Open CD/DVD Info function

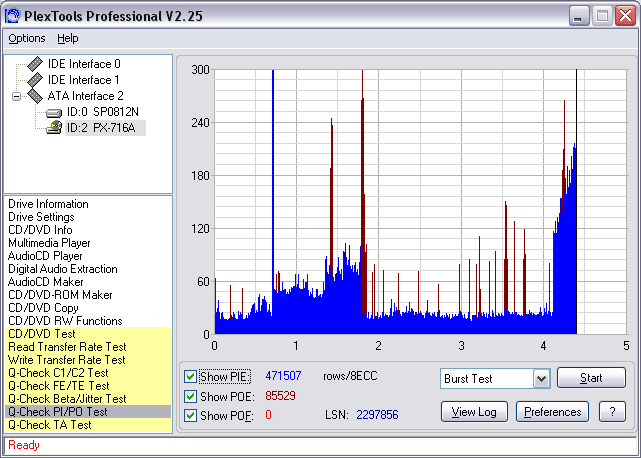(40, 230)
